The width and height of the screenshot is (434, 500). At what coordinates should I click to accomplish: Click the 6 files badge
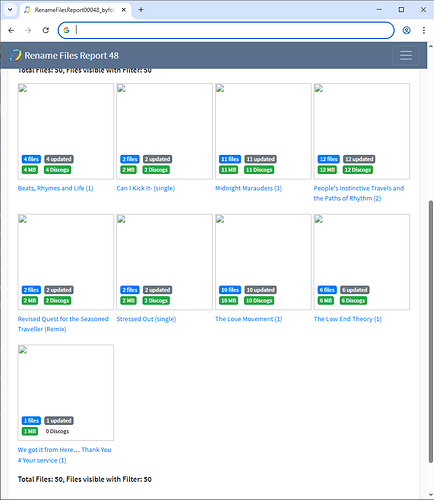click(x=327, y=290)
